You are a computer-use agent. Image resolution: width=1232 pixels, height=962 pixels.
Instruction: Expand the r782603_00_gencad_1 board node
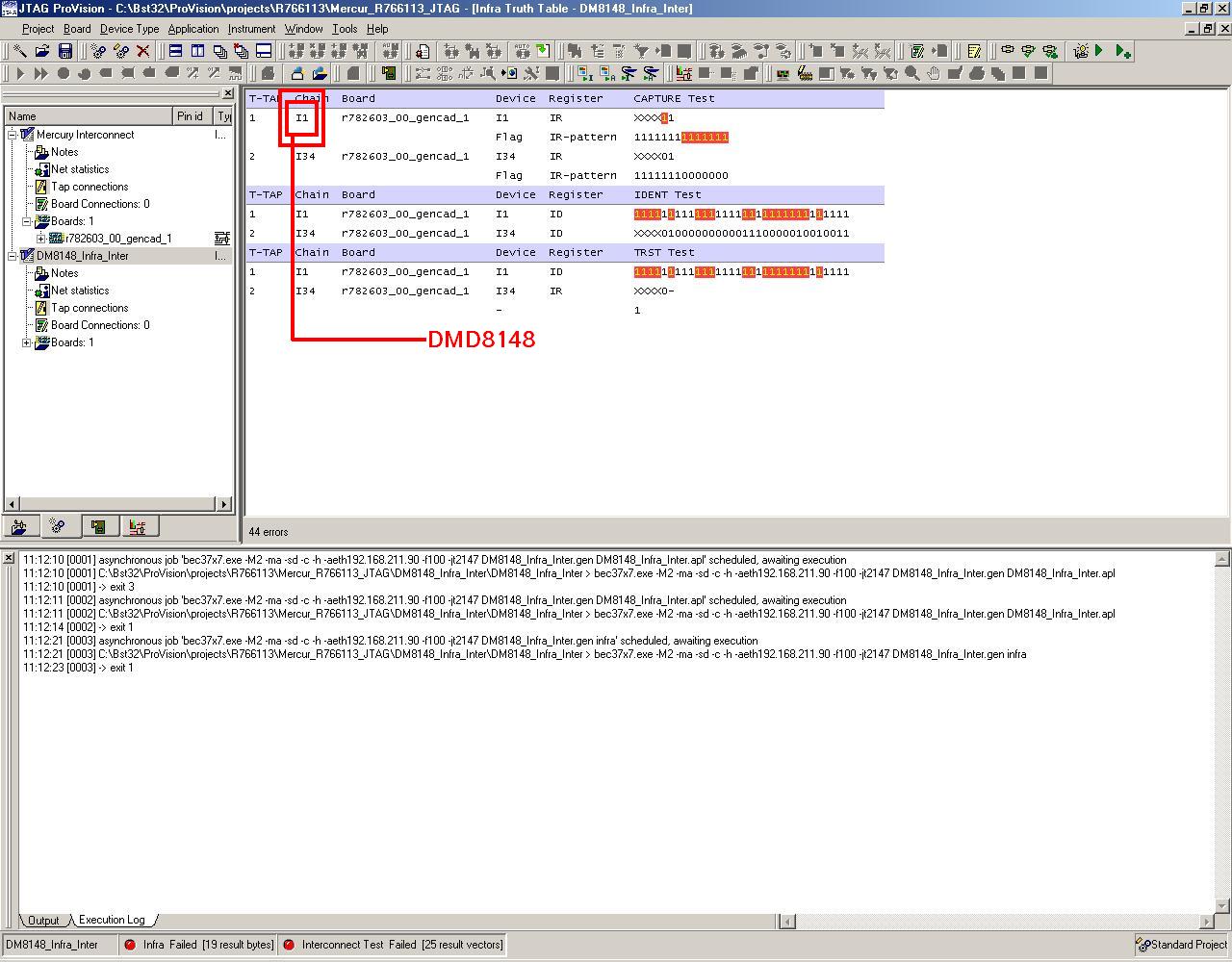click(40, 239)
